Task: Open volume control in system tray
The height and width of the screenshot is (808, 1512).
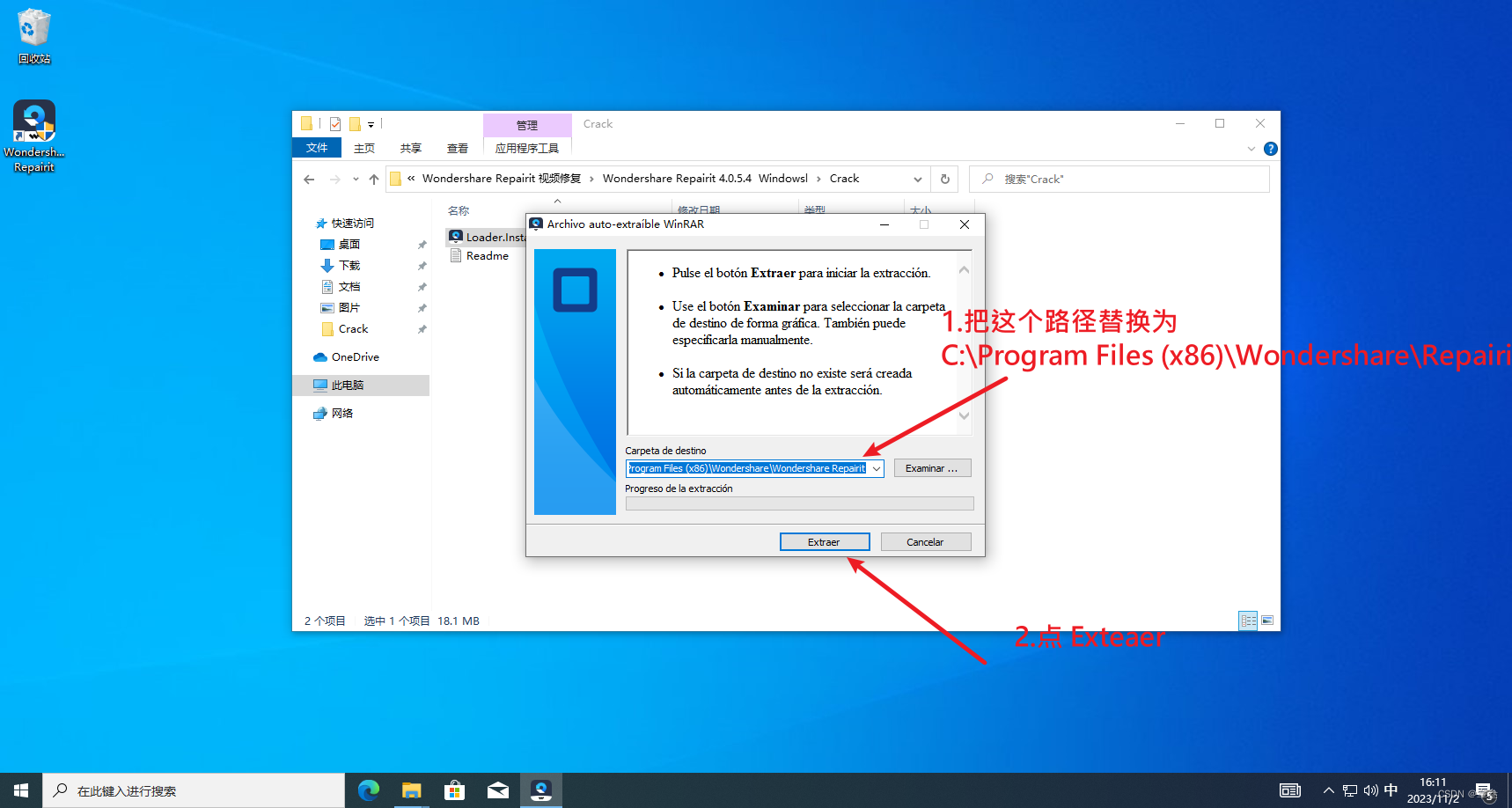Action: click(x=1370, y=790)
